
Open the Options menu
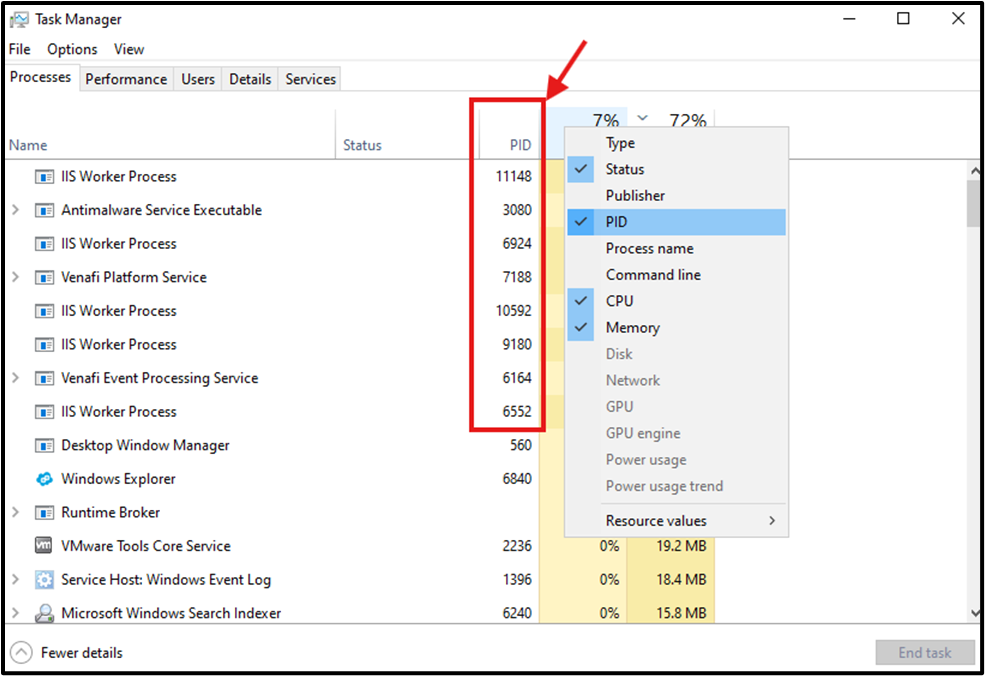coord(71,48)
